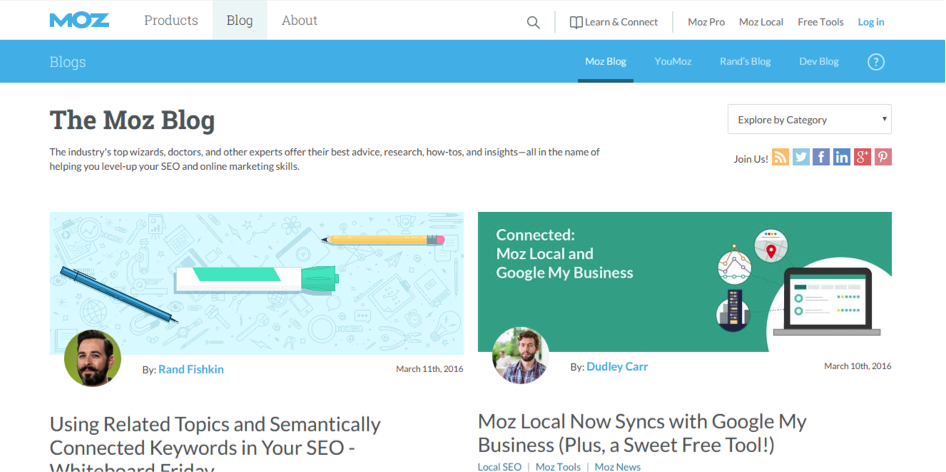The width and height of the screenshot is (946, 472).
Task: Open author link Dudley Carr
Action: pyautogui.click(x=617, y=366)
